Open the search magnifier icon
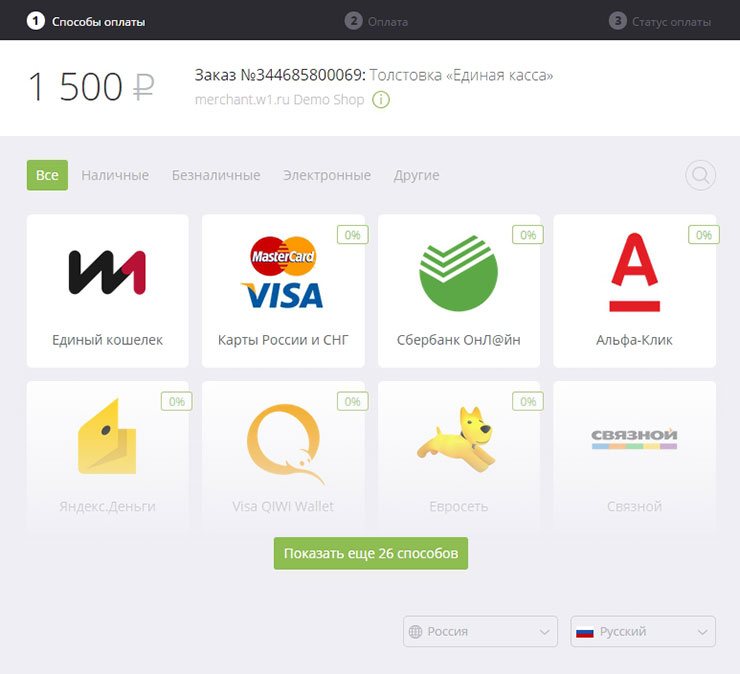 tap(700, 175)
